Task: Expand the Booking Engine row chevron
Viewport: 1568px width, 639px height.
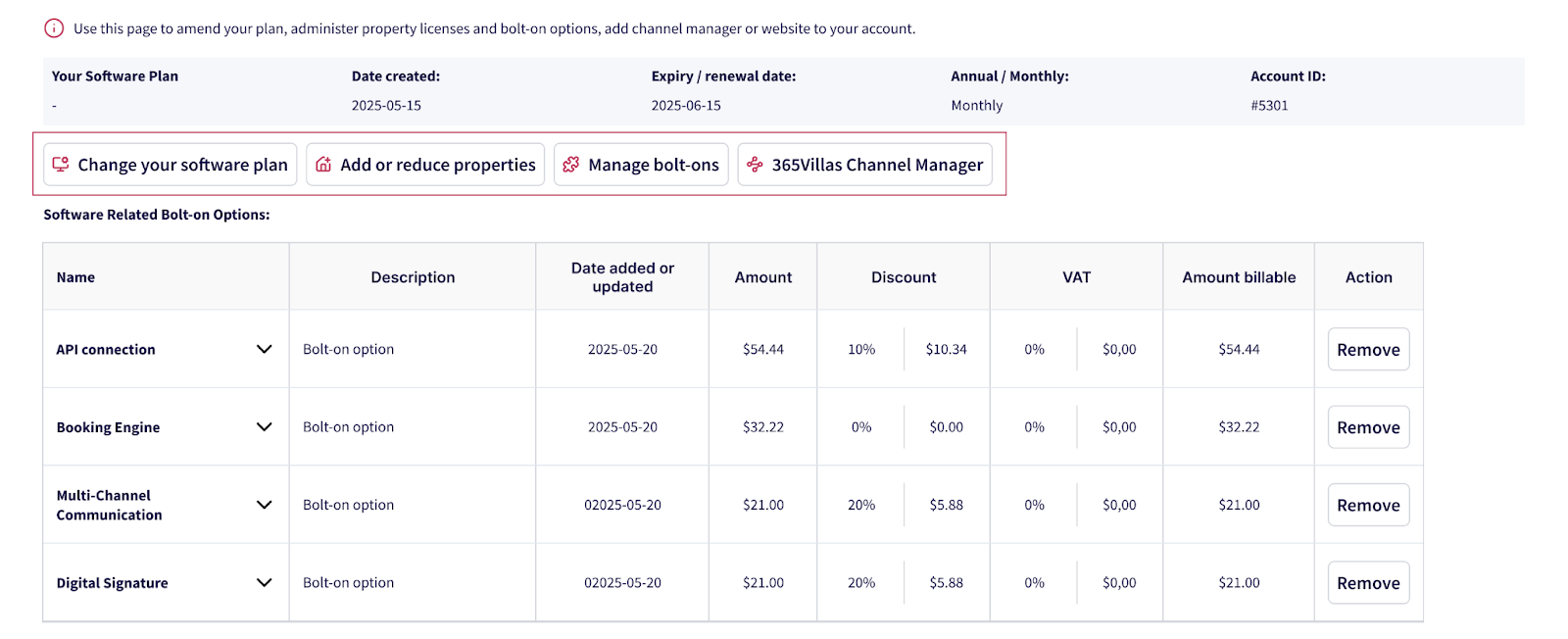Action: pyautogui.click(x=264, y=427)
